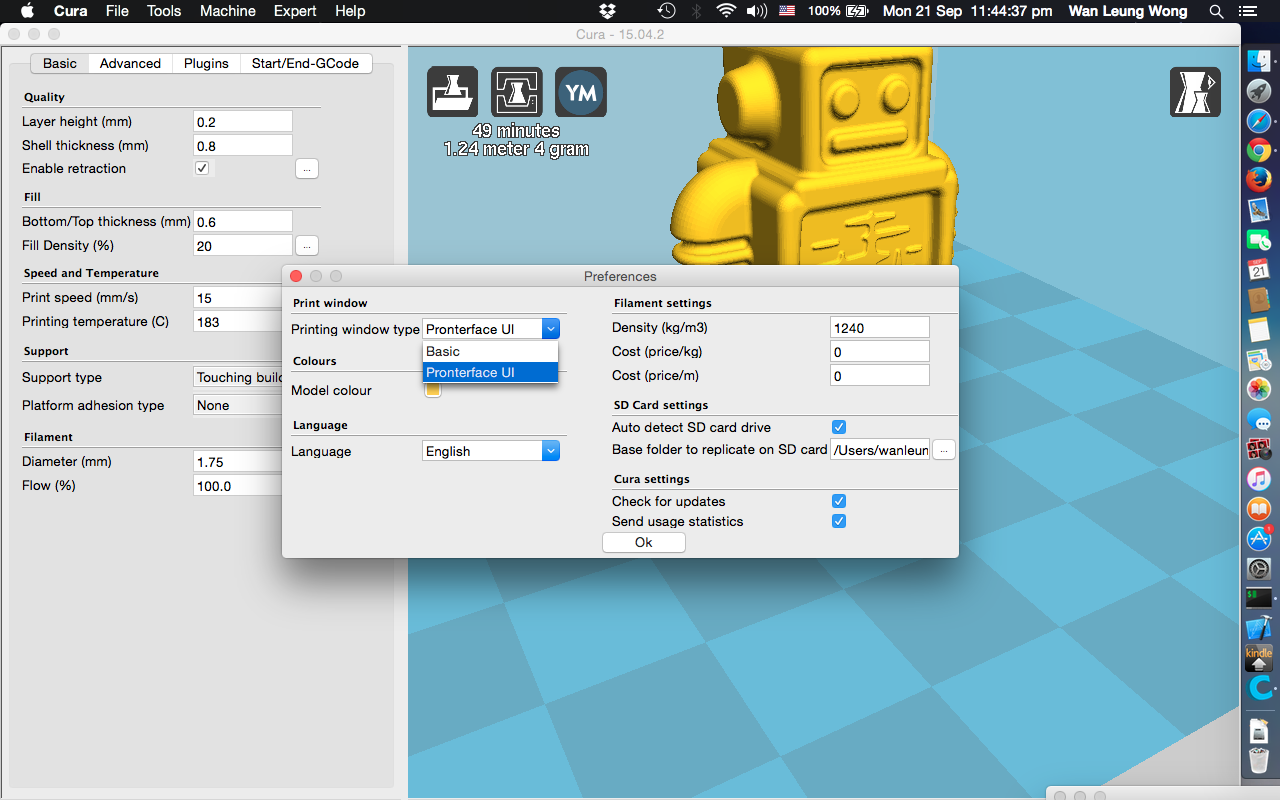Click the Print speed input field
The width and height of the screenshot is (1280, 800).
click(x=238, y=297)
